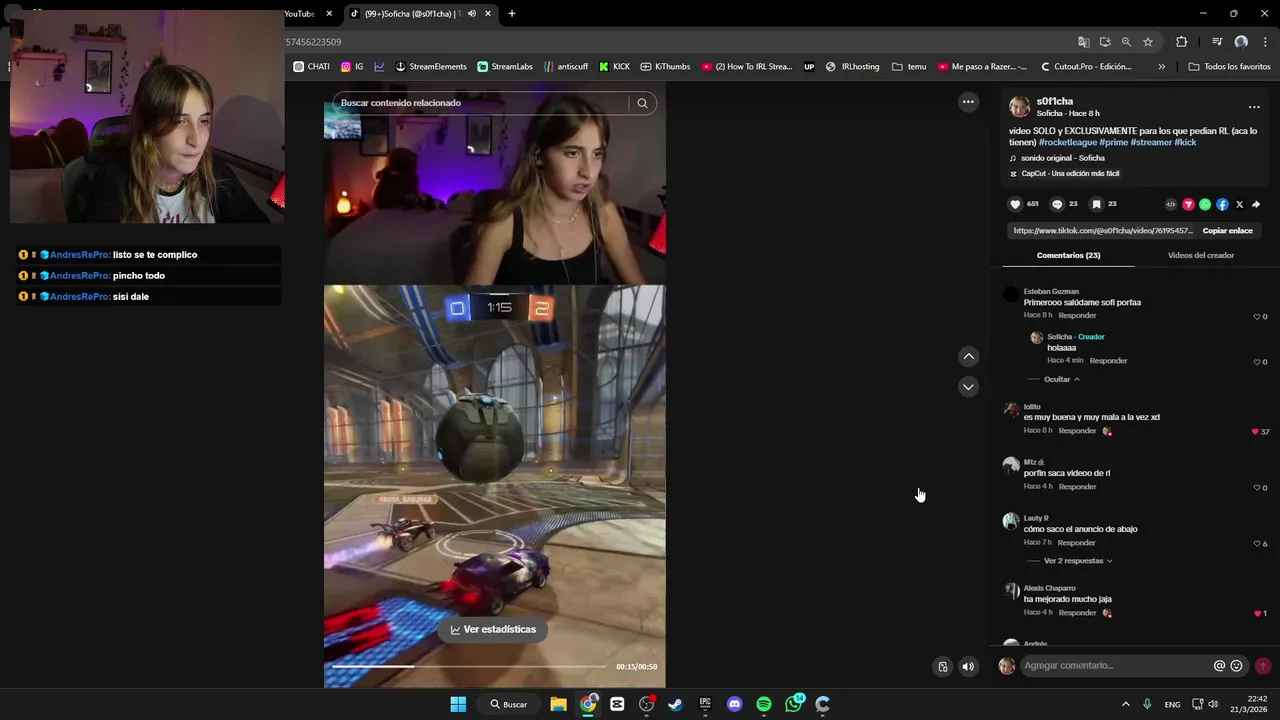Open Todos los favoritos folder
Screen dimensions: 1280x720
(1229, 67)
